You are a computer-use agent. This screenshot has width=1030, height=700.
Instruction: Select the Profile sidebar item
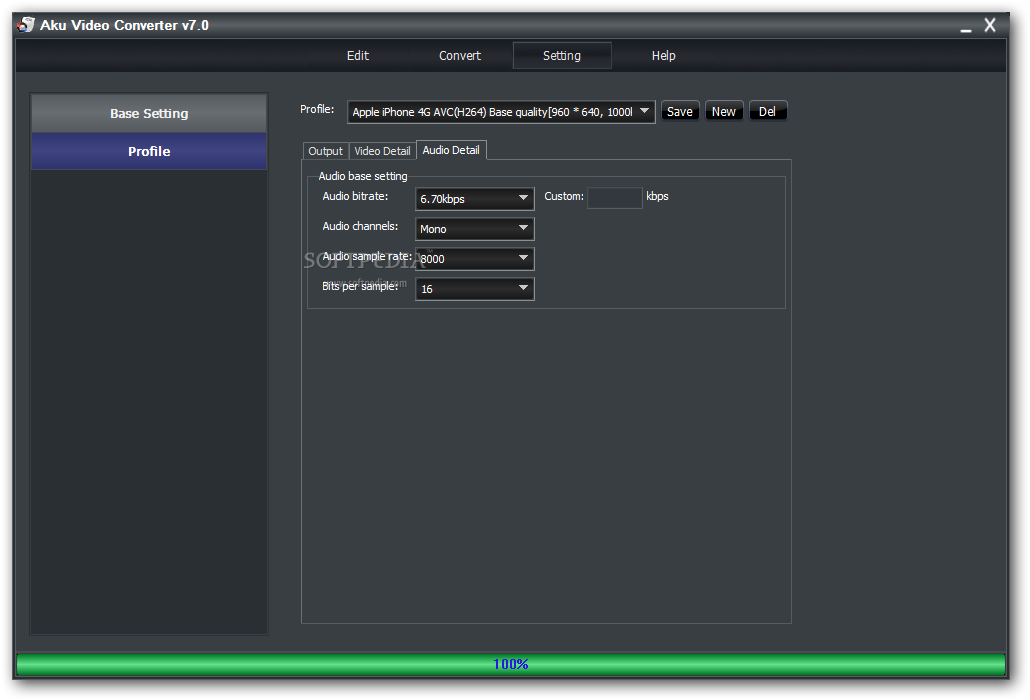(149, 152)
